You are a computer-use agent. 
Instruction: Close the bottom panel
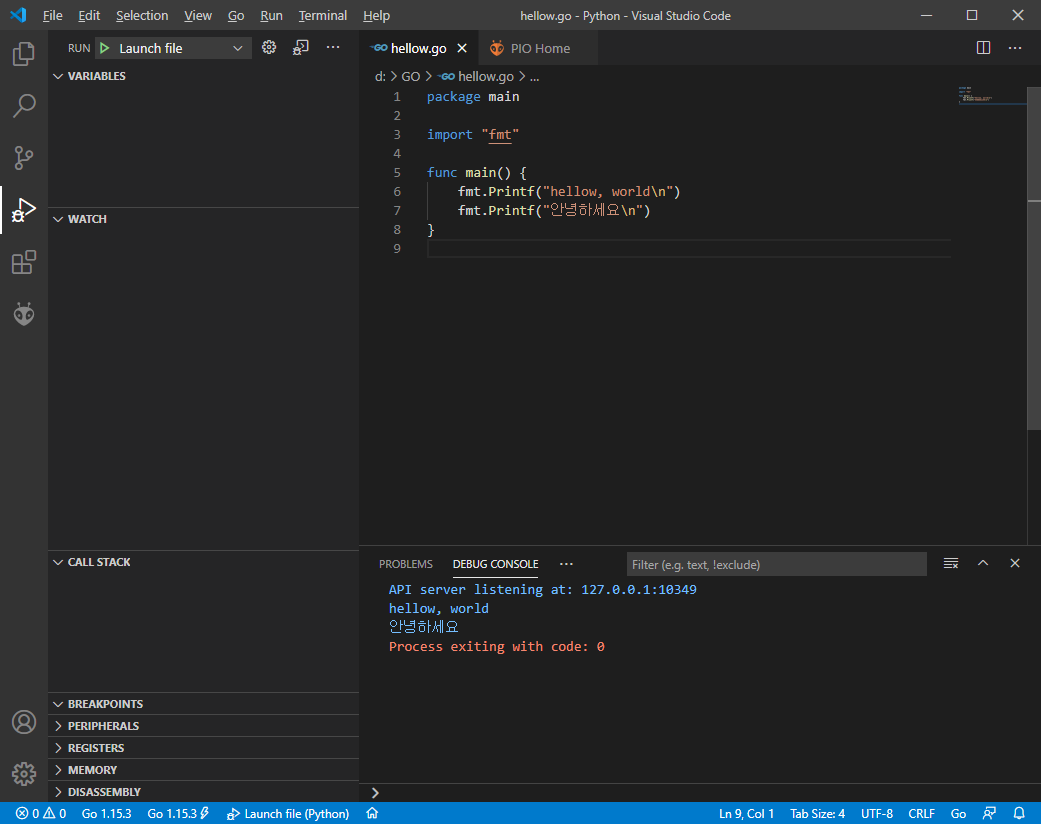tap(1014, 563)
